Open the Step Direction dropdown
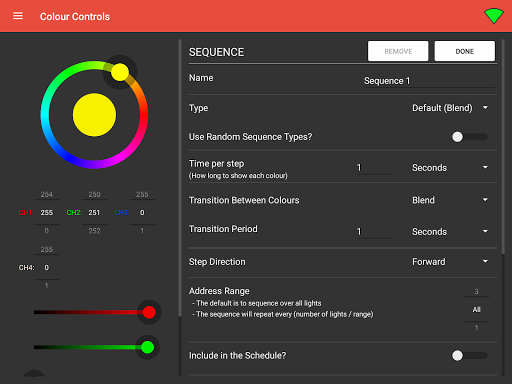512x384 pixels. click(450, 262)
